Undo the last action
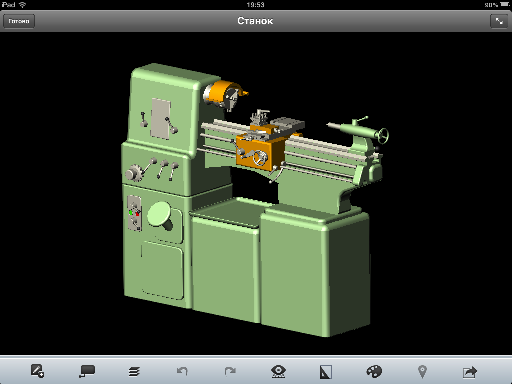Screen dimensions: 512x384 182,371
